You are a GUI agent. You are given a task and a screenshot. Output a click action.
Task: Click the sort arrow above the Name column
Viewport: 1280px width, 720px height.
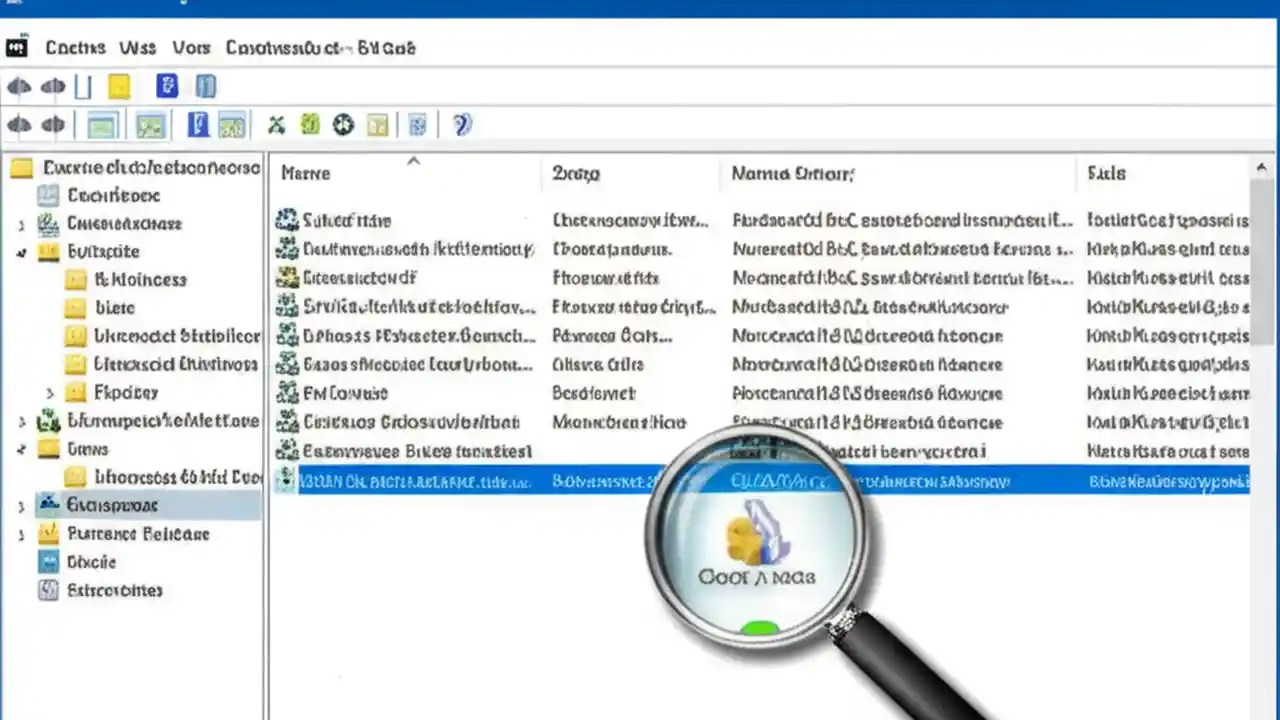(413, 160)
